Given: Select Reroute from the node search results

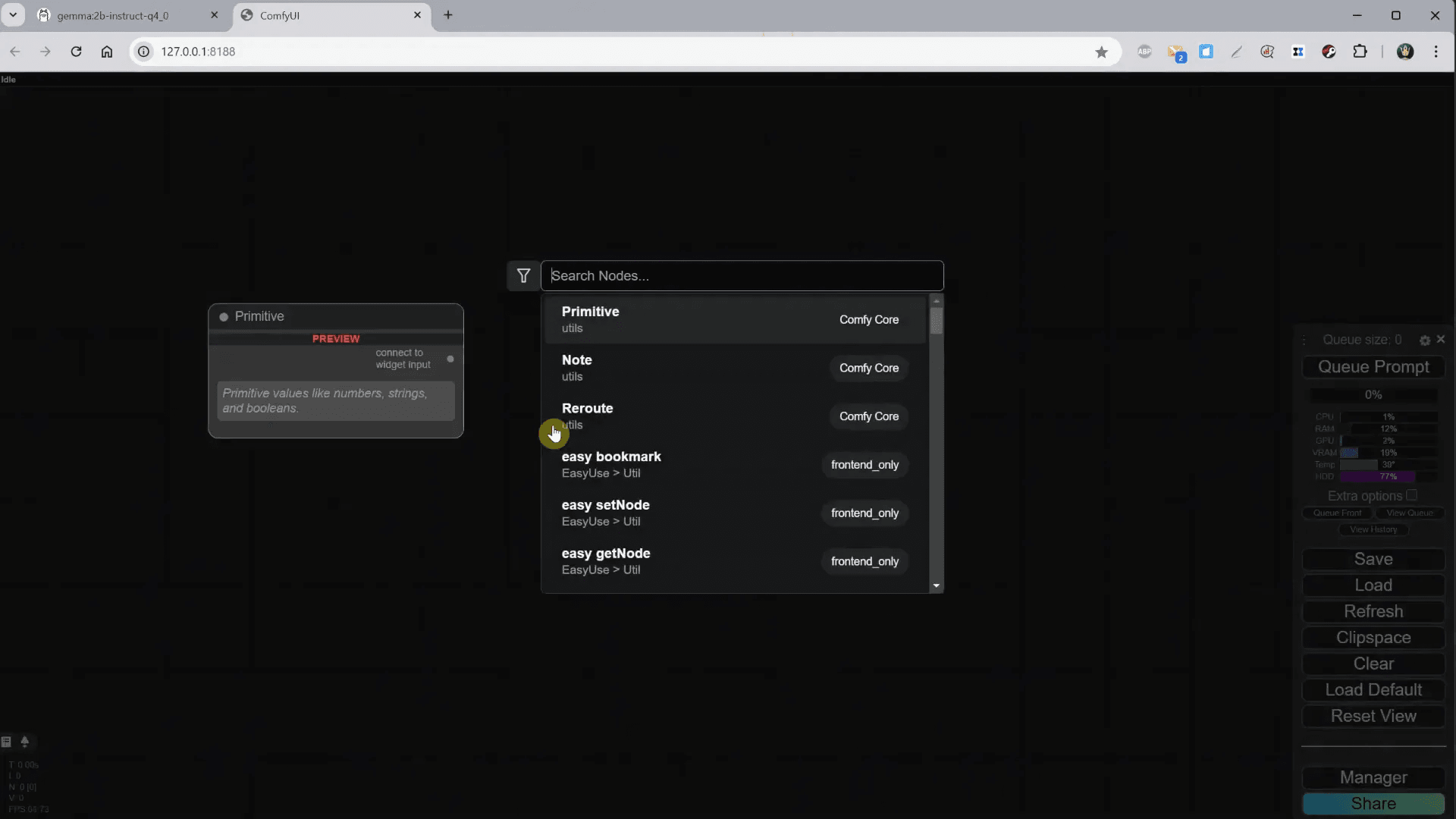Looking at the screenshot, I should click(x=682, y=416).
